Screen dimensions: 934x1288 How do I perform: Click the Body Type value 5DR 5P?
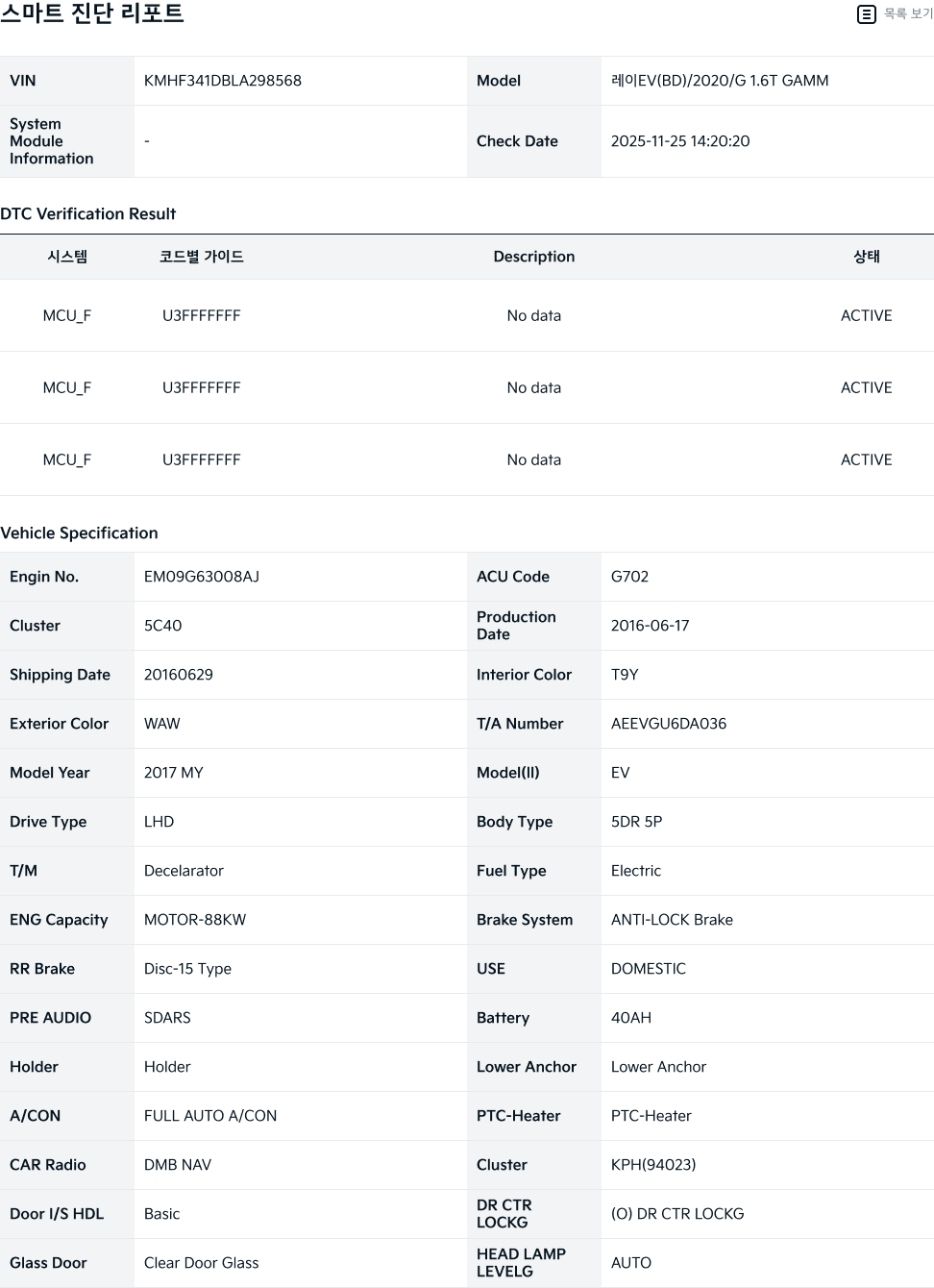[x=637, y=822]
